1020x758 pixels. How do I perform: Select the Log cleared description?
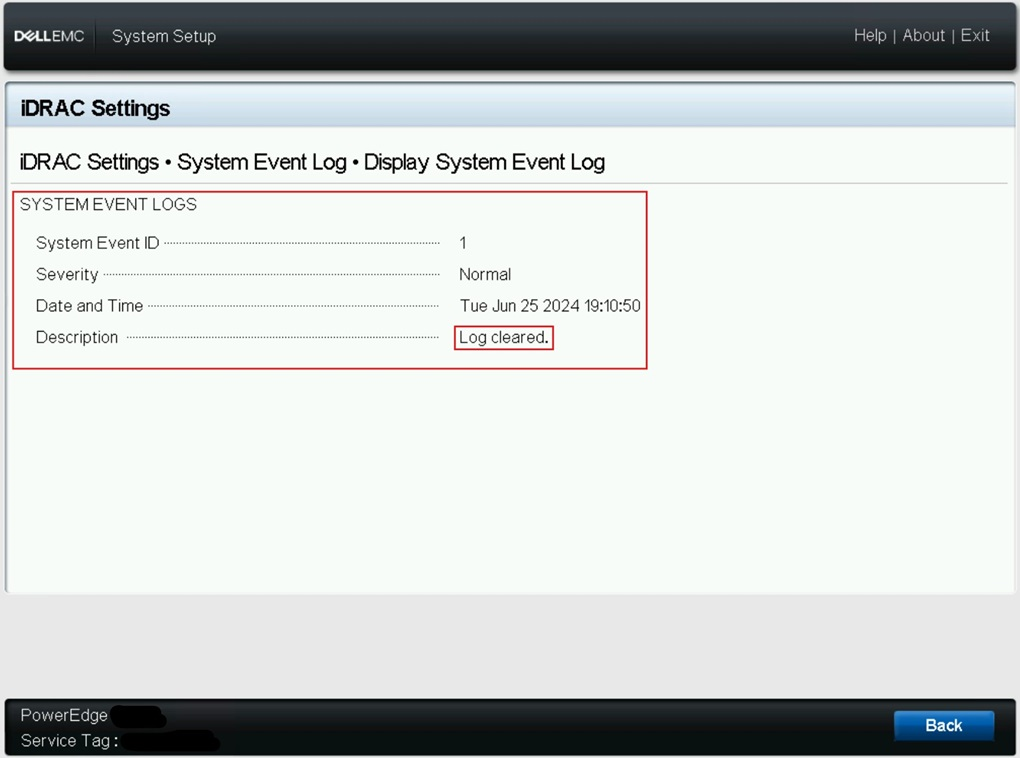point(503,338)
